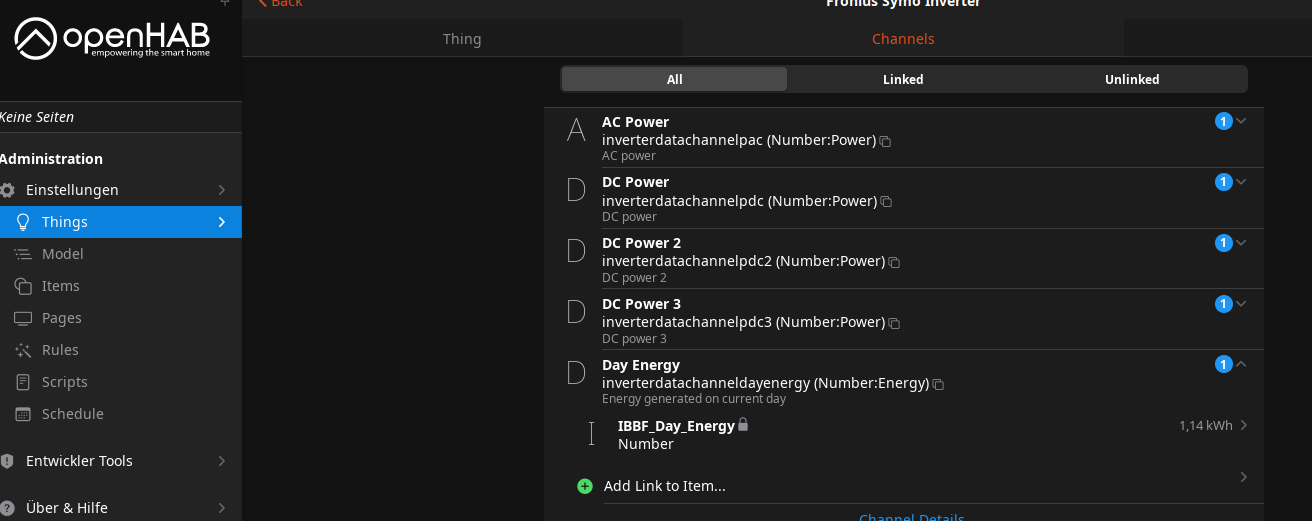This screenshot has height=521, width=1312.
Task: Open Rules in the administration sidebar
Action: 60,350
